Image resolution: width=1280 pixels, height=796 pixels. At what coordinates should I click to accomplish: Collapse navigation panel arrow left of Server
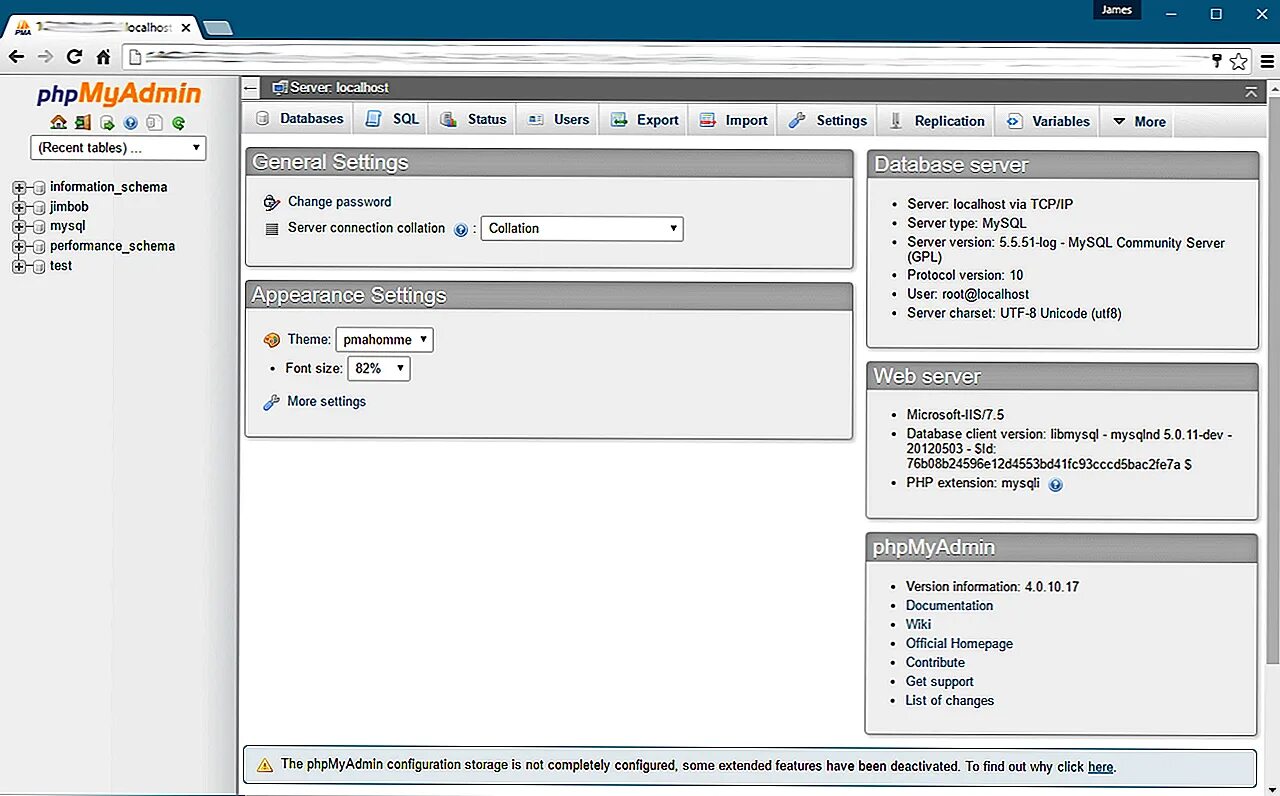(251, 88)
